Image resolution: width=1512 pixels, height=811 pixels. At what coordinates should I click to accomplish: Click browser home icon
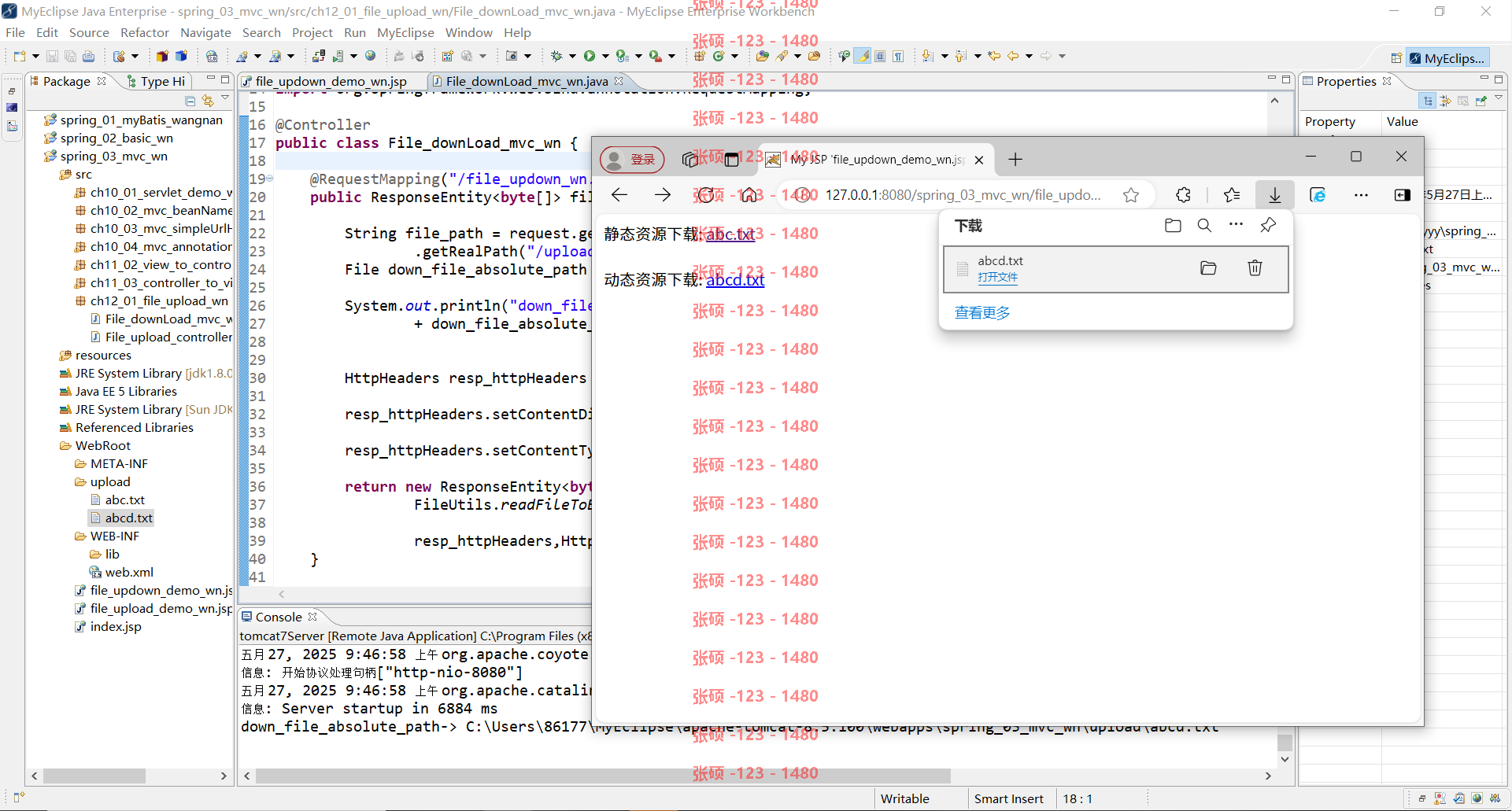coord(749,195)
